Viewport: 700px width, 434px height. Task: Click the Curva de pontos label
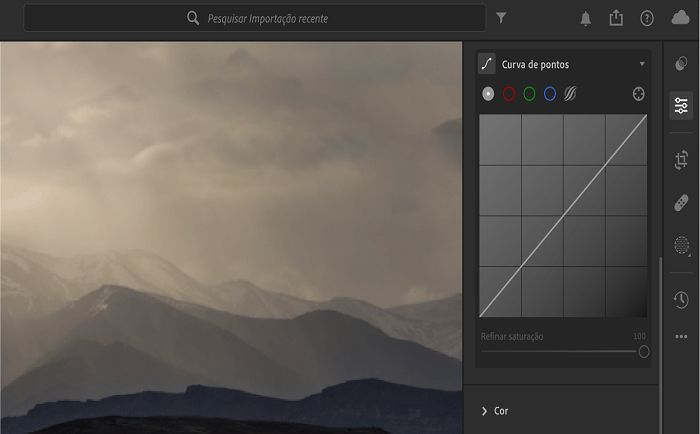click(535, 64)
